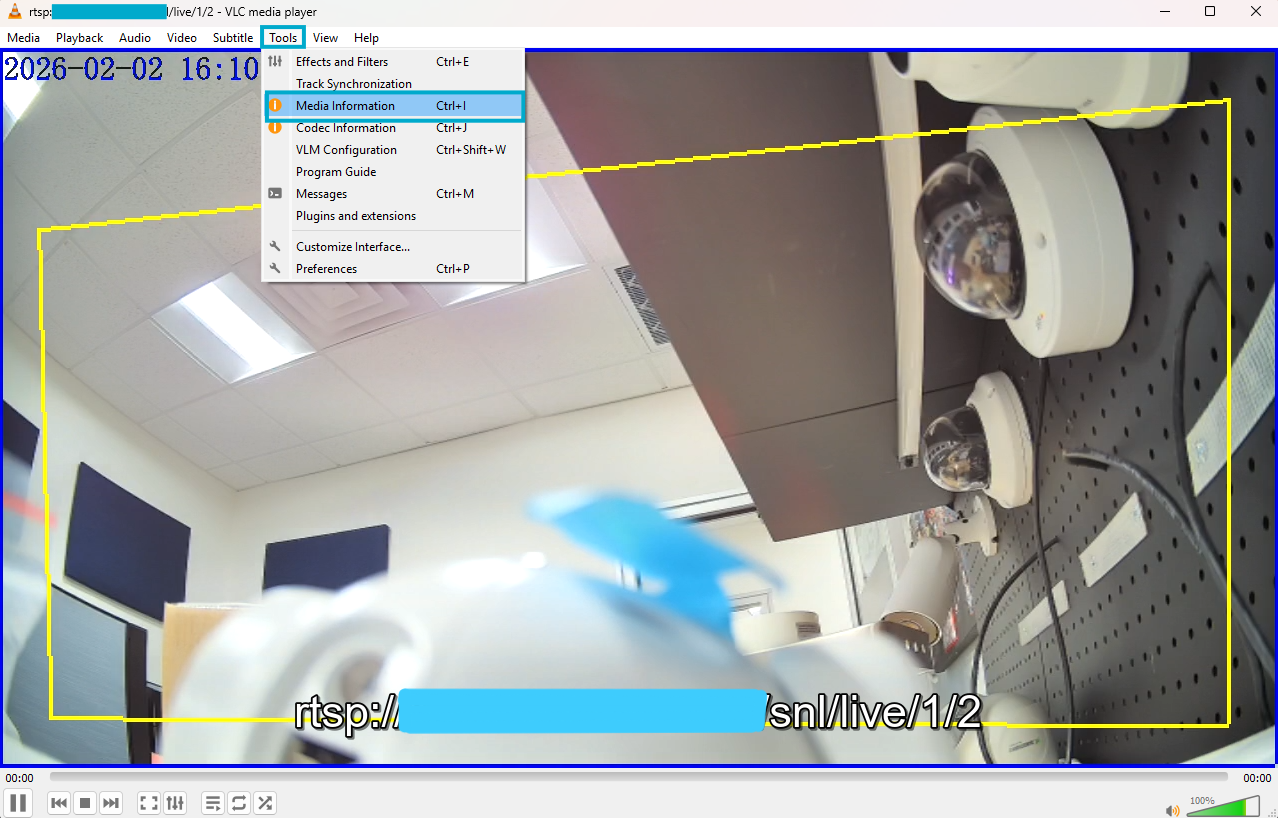The height and width of the screenshot is (818, 1278).
Task: Open Effects and Filters
Action: (x=341, y=62)
